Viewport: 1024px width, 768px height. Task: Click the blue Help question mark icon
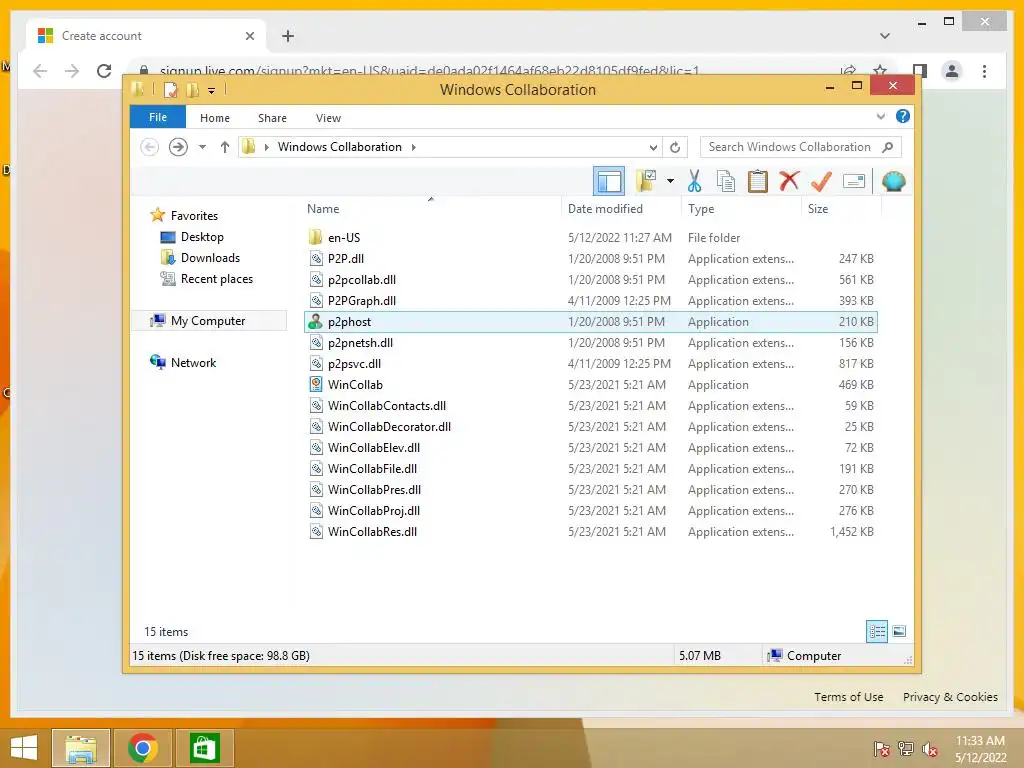click(x=903, y=116)
